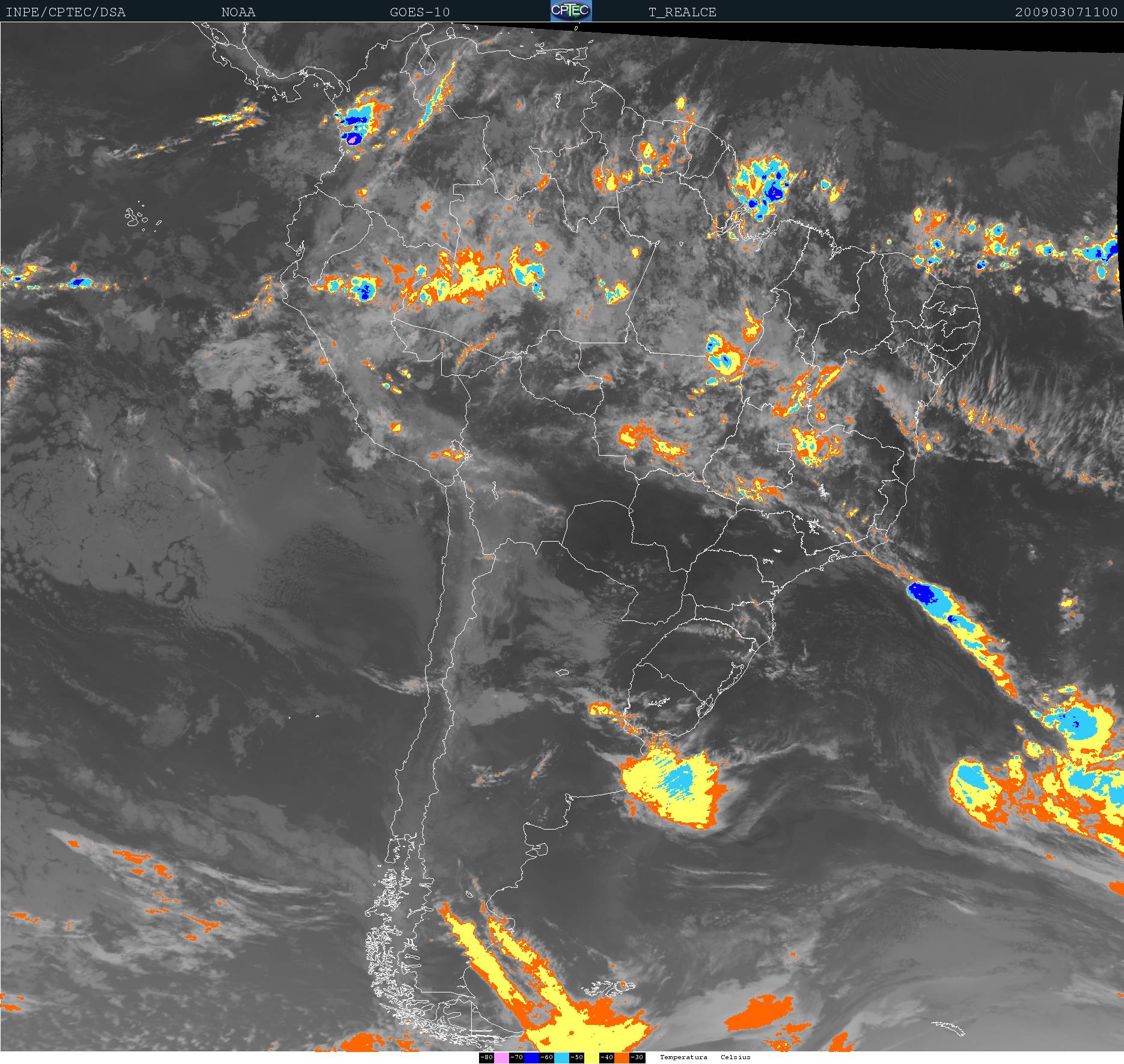This screenshot has width=1124, height=1064.
Task: Click the Temperatura legend label
Action: pyautogui.click(x=683, y=1057)
